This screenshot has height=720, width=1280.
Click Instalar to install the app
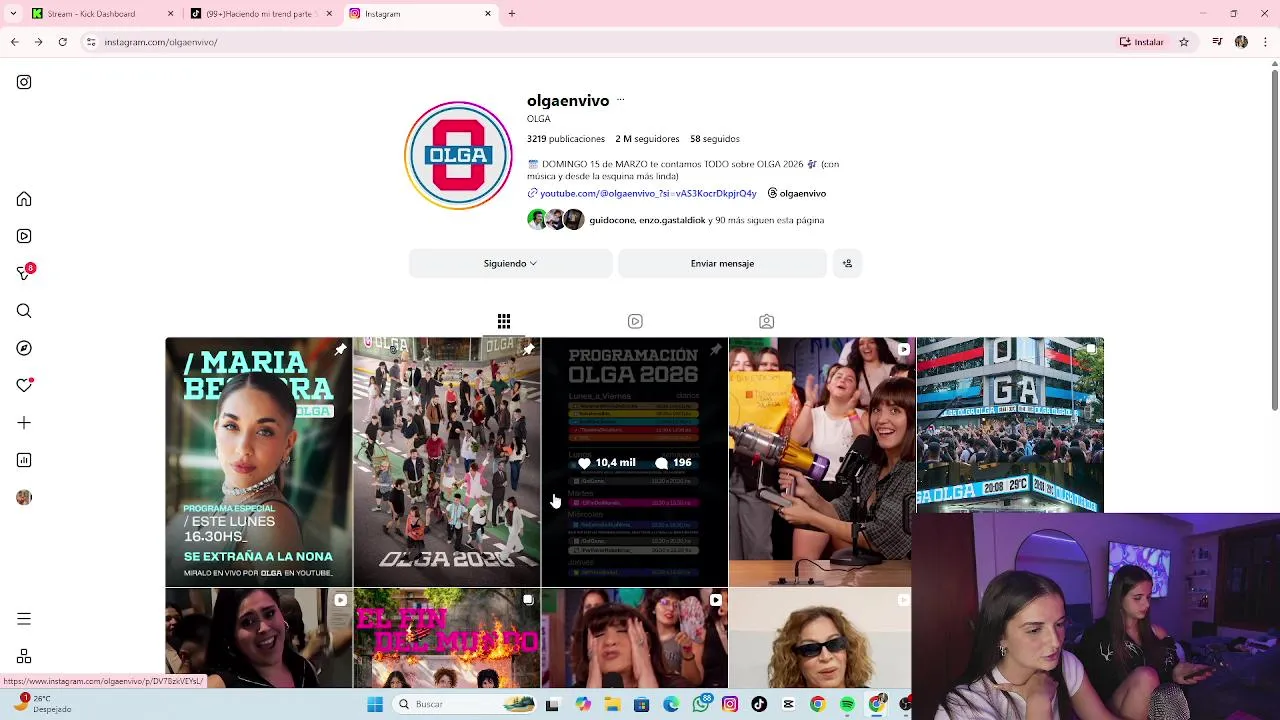click(1142, 42)
